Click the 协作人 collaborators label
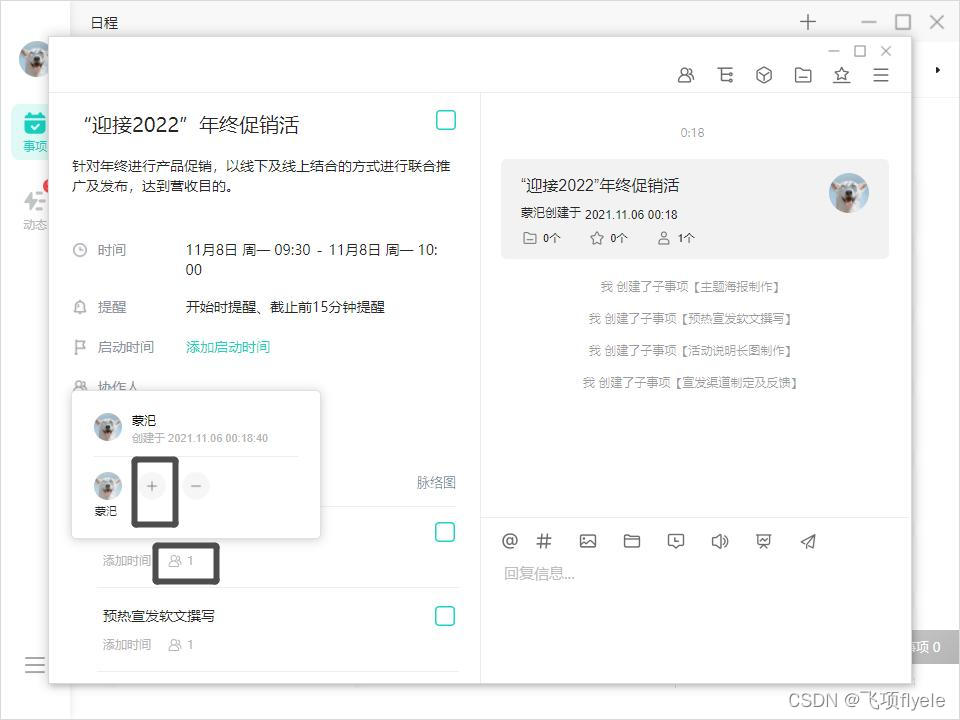The image size is (960, 720). point(118,385)
